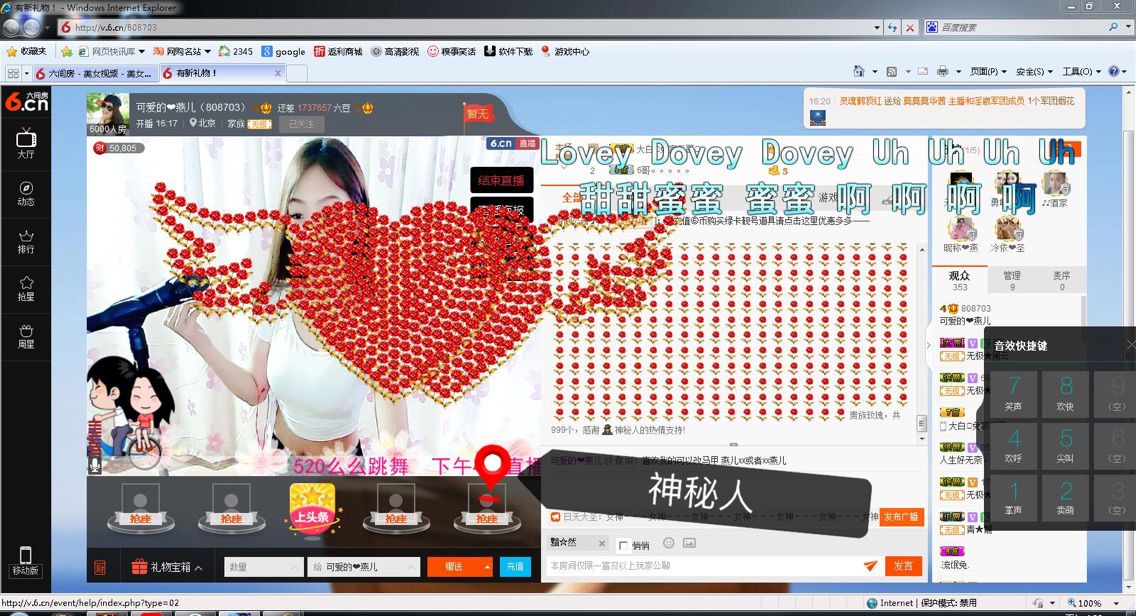Click the 6.cn site logo
Viewport: 1136px width, 616px height.
point(26,102)
